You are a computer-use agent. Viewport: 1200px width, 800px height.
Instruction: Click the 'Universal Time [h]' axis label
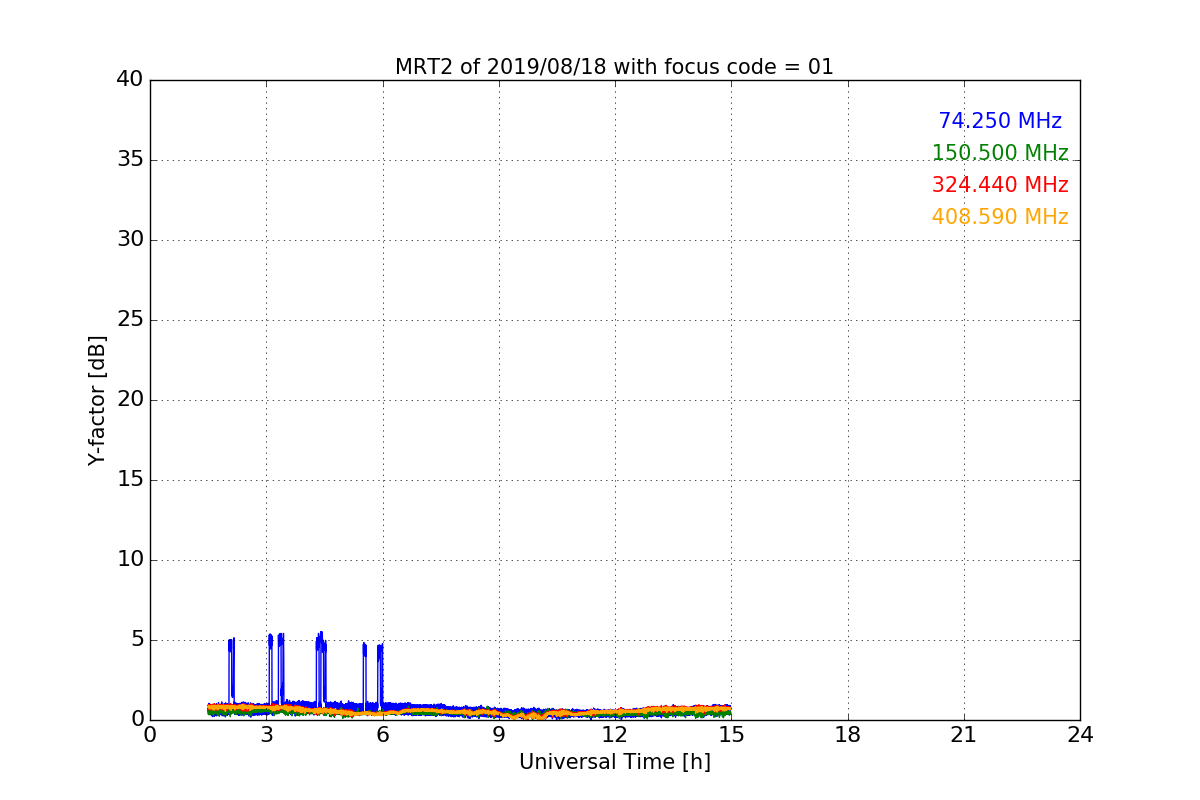tap(614, 762)
